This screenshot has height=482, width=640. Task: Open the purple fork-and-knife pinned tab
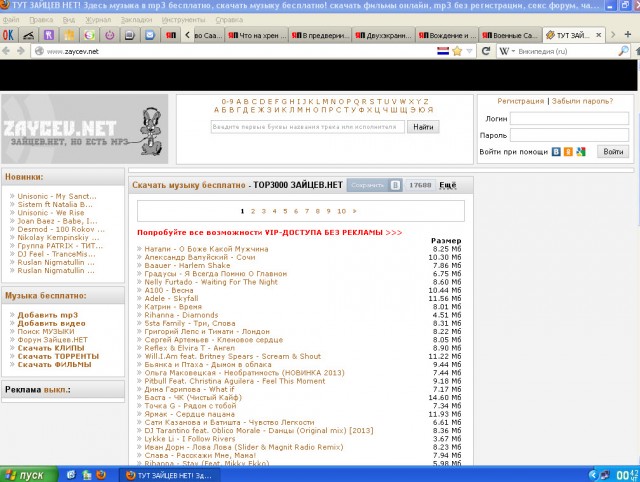(49, 36)
